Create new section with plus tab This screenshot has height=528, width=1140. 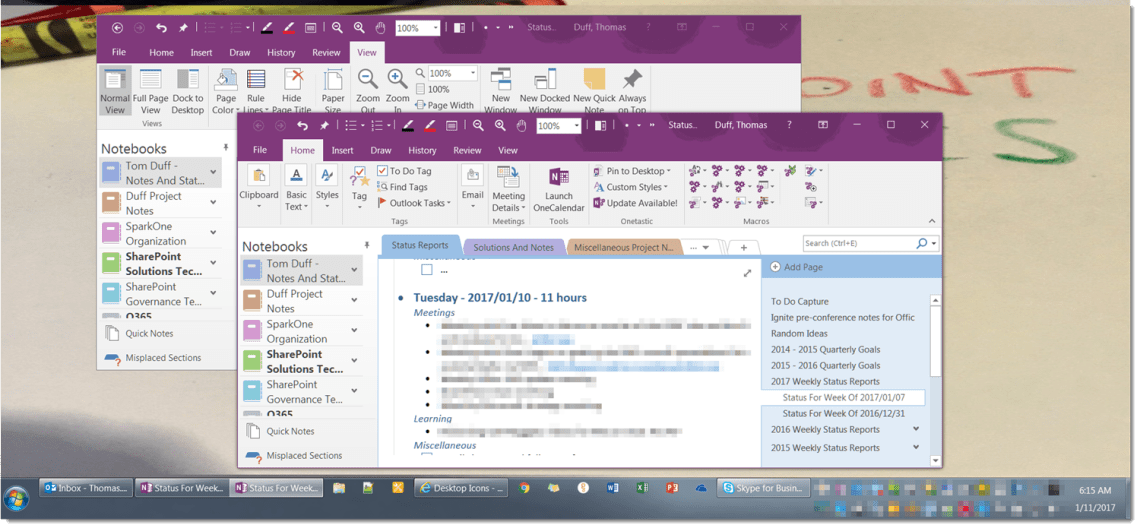pyautogui.click(x=744, y=247)
